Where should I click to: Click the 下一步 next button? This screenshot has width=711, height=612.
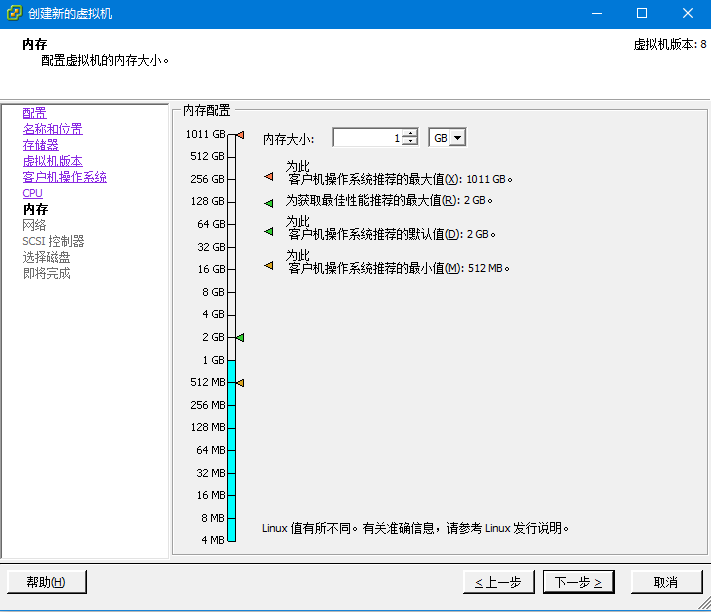coord(579,582)
